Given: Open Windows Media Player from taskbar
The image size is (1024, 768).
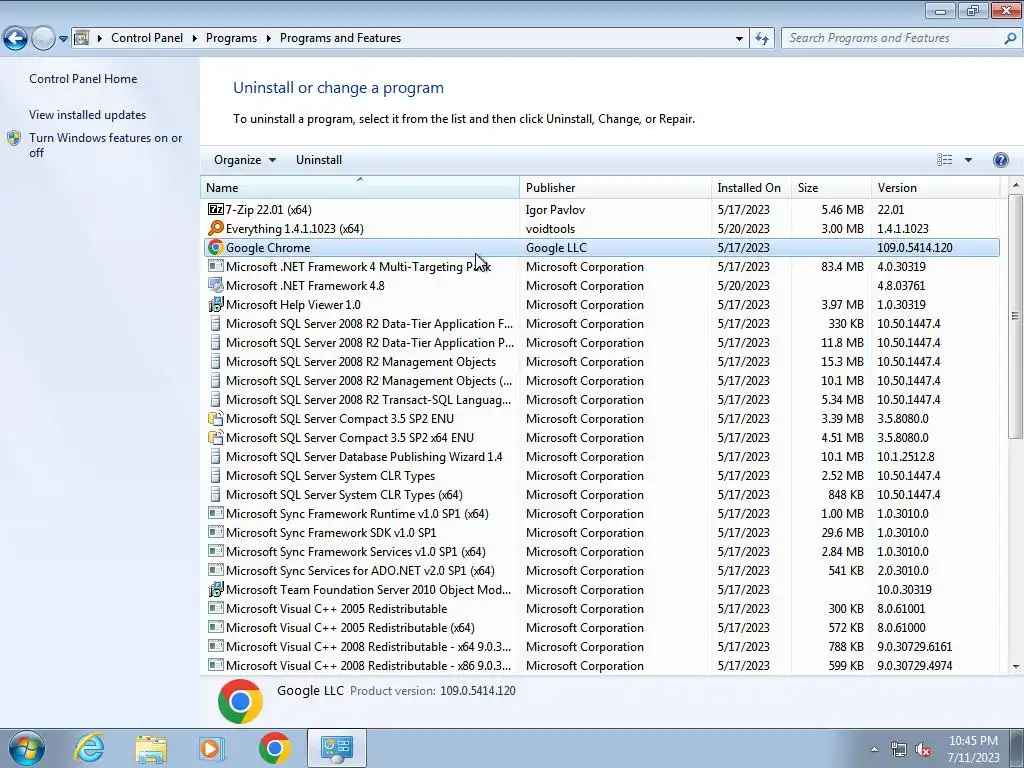Looking at the screenshot, I should tap(212, 748).
